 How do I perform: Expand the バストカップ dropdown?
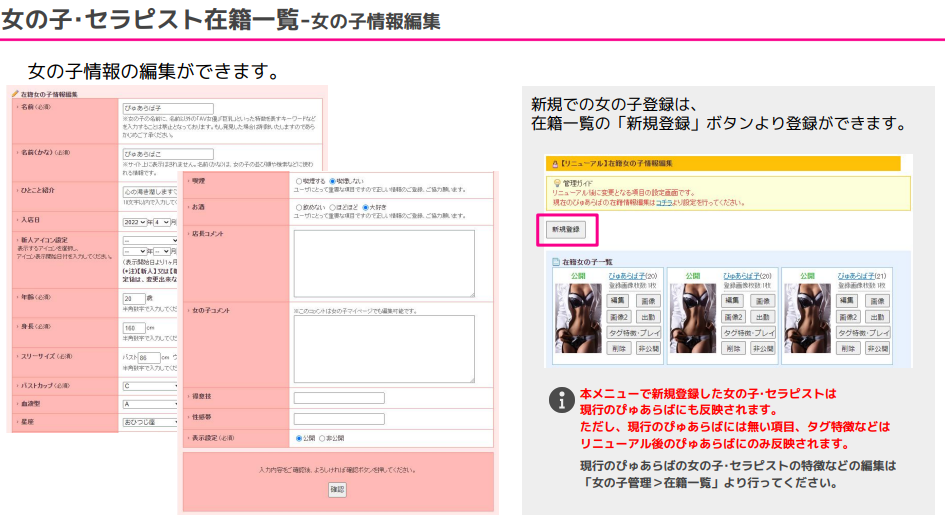click(150, 384)
